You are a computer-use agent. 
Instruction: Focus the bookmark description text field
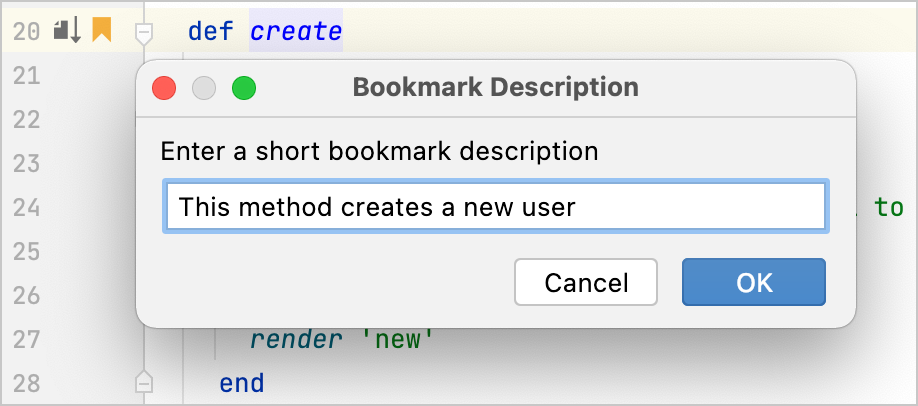point(496,207)
